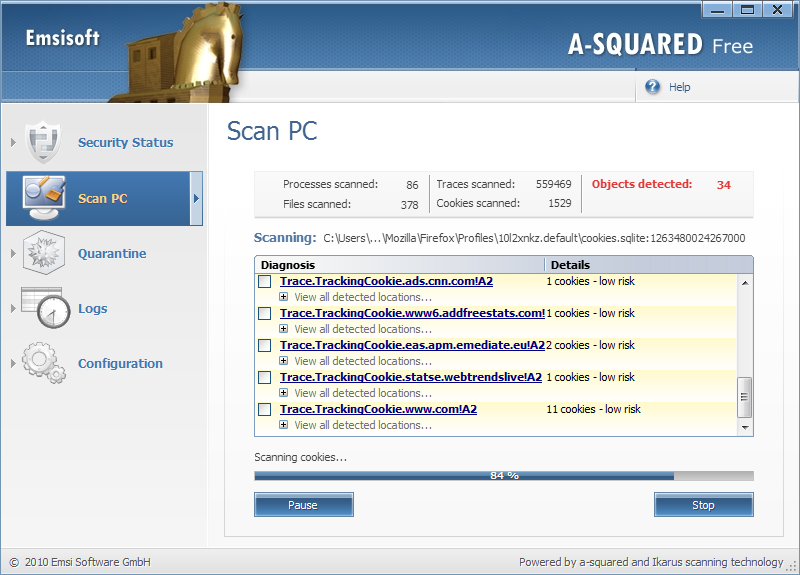
Task: Click the Powered by a-squared and Ikarus text
Action: [651, 562]
